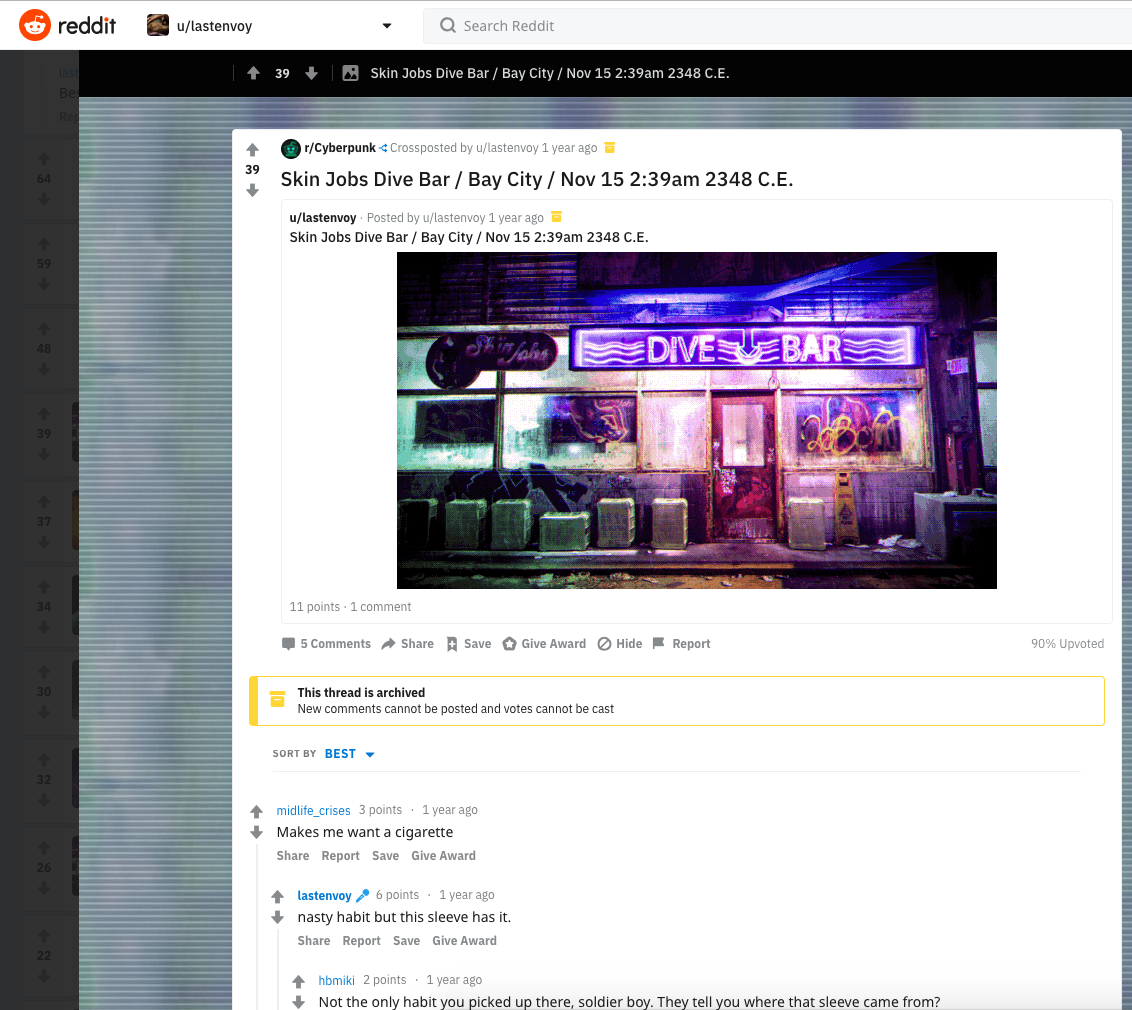Report the post

(x=682, y=644)
